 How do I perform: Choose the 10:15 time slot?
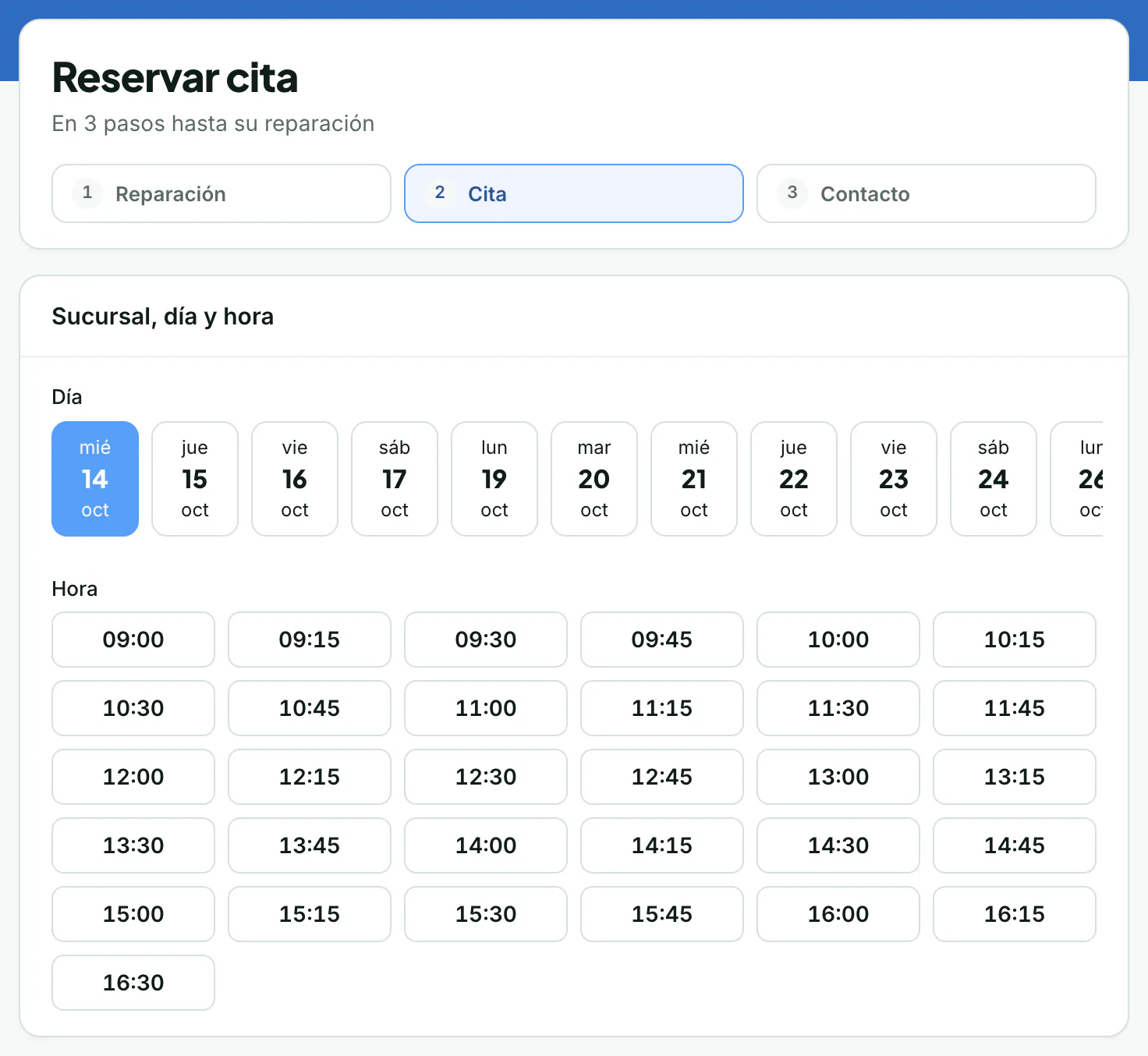(x=1015, y=640)
